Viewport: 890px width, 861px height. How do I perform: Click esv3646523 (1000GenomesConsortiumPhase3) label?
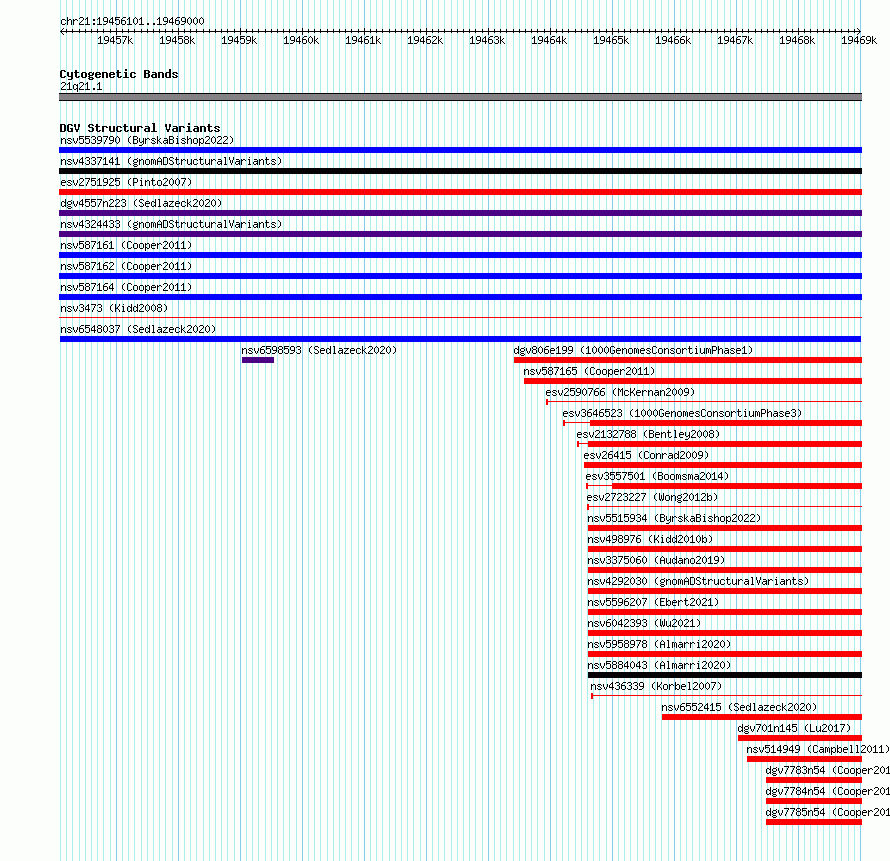pos(682,413)
